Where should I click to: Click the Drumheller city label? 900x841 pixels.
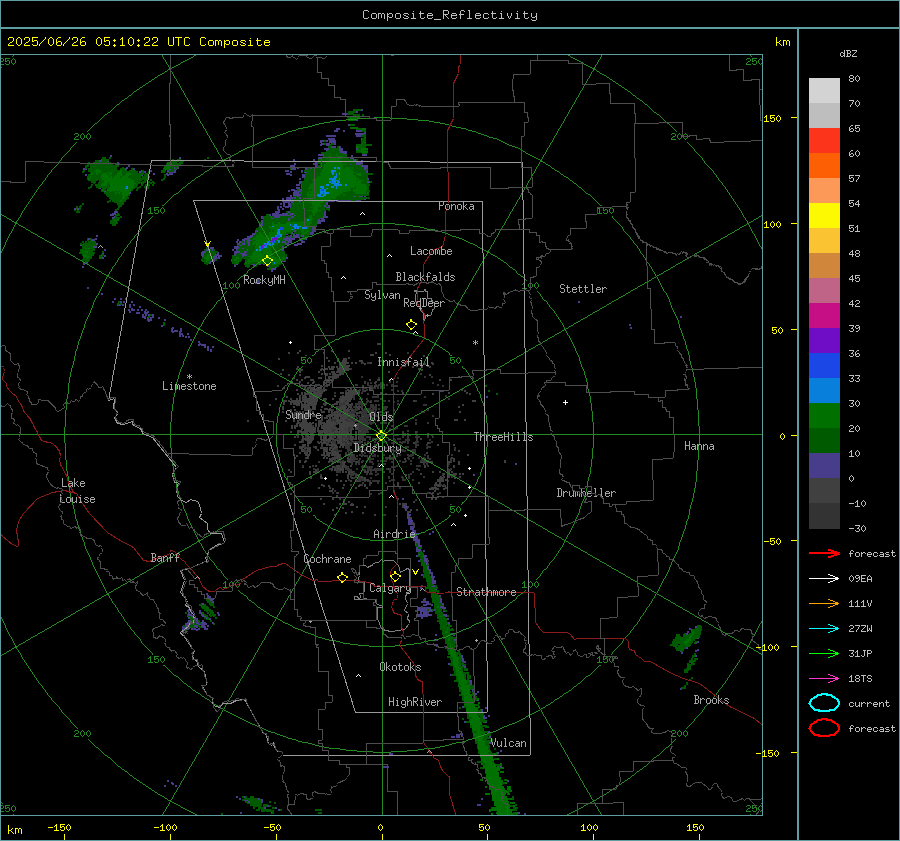click(x=586, y=493)
